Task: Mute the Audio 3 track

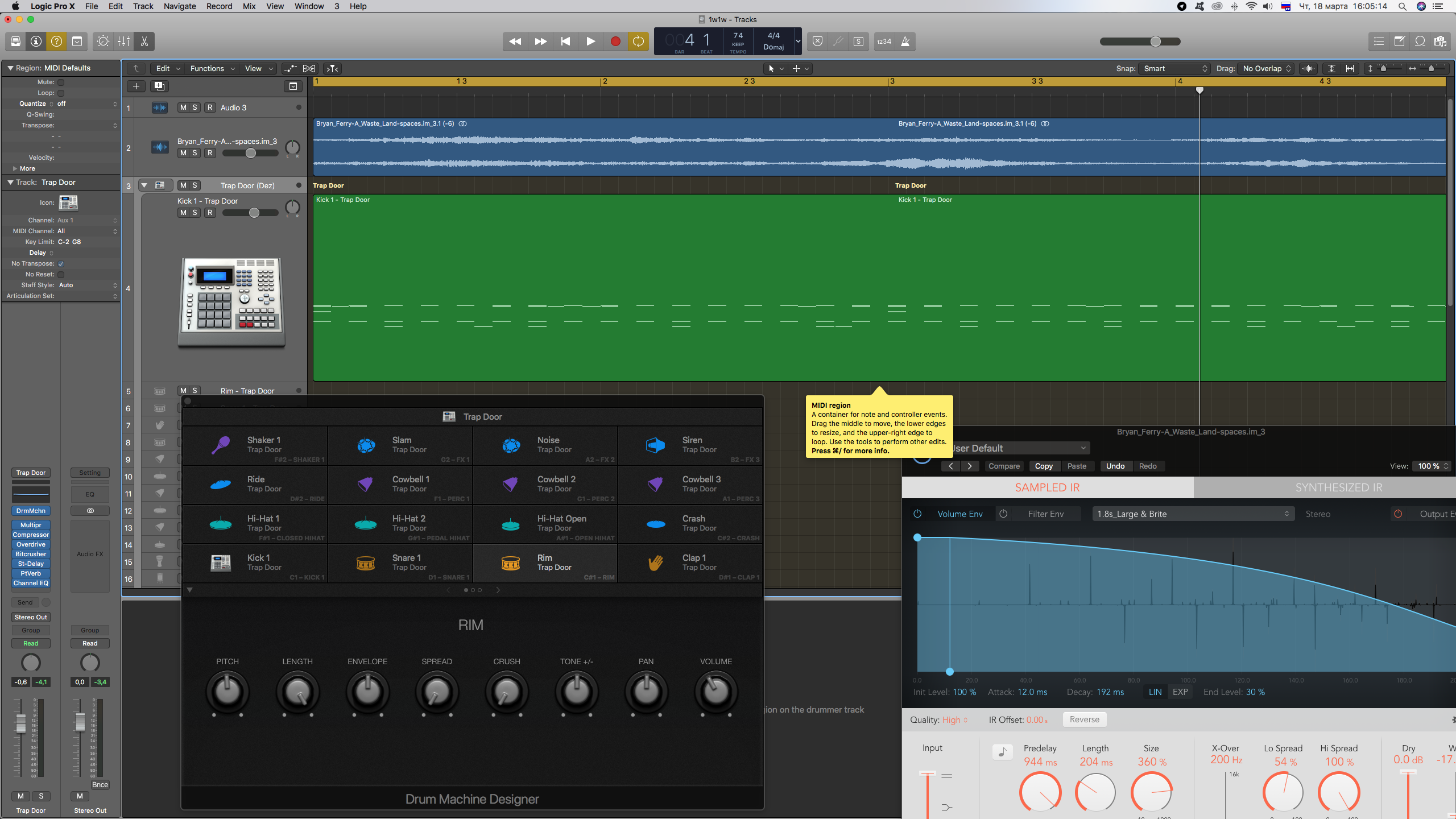Action: 183,107
